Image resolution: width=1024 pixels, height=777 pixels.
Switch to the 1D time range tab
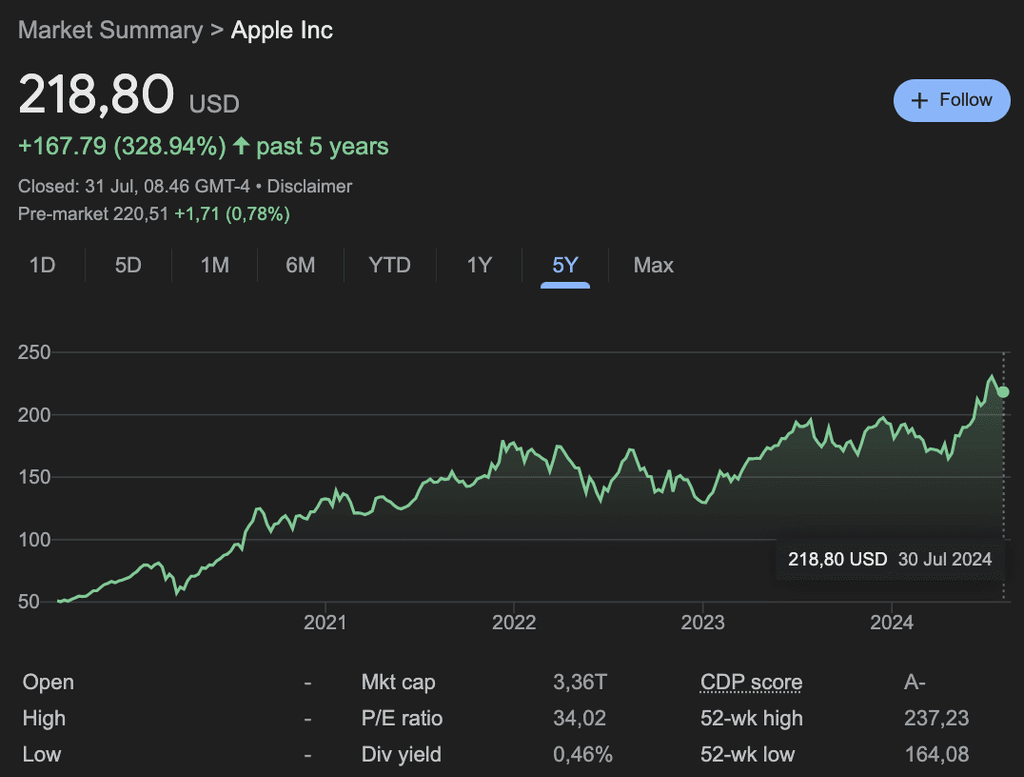pos(44,265)
